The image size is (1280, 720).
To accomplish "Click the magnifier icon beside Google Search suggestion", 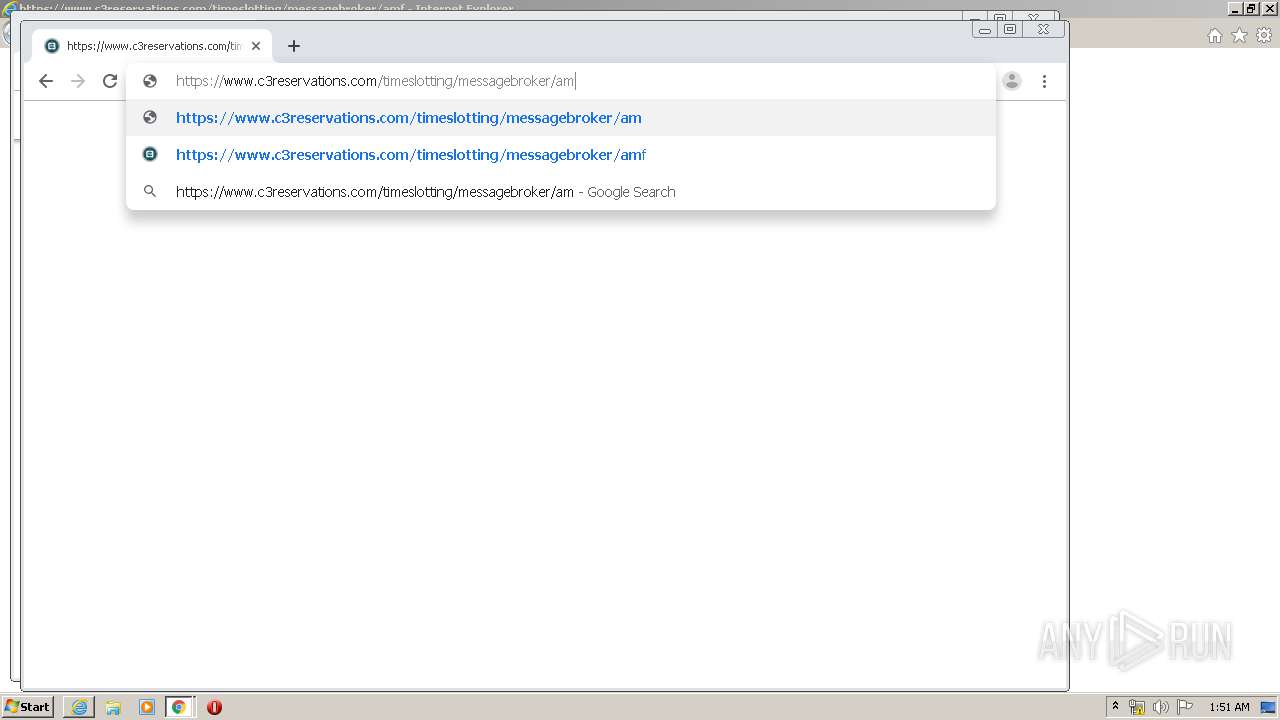I will [150, 191].
